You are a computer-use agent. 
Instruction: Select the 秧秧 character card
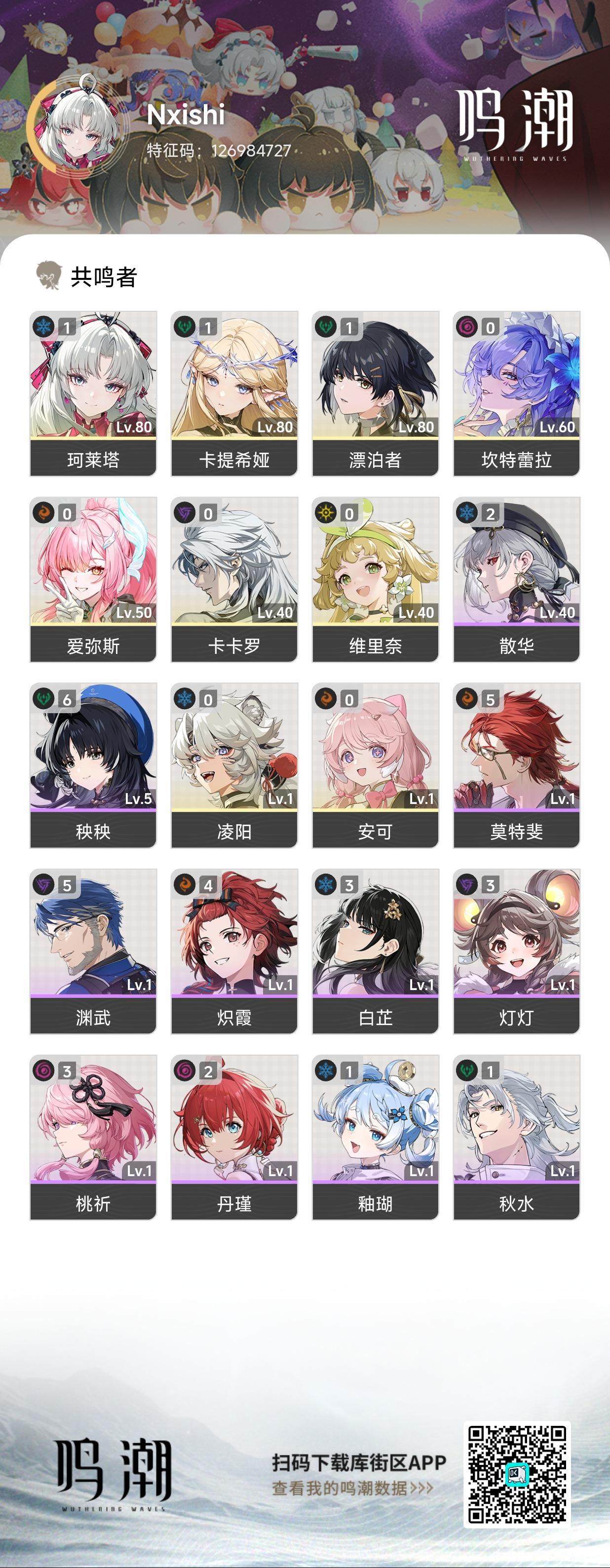click(93, 765)
